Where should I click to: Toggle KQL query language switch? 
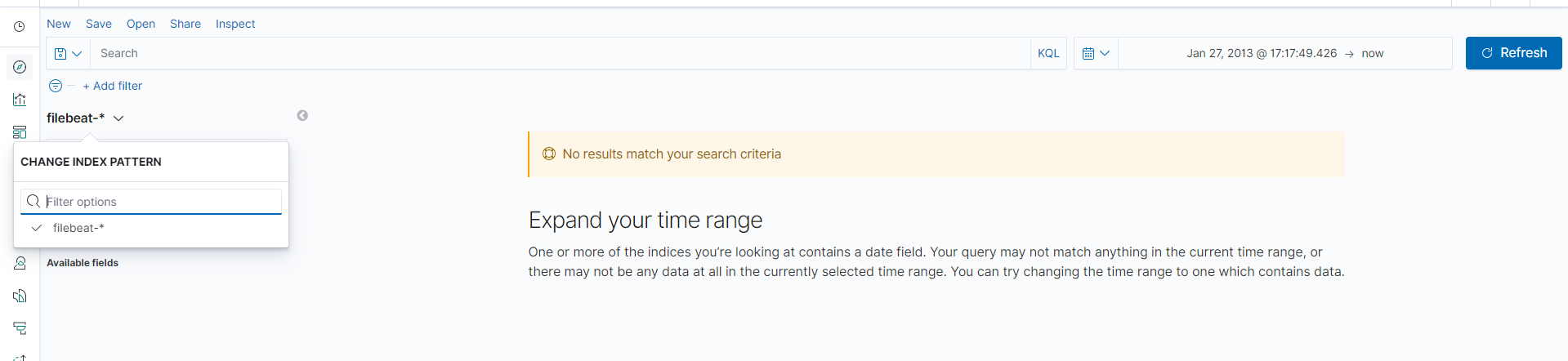click(x=1048, y=53)
